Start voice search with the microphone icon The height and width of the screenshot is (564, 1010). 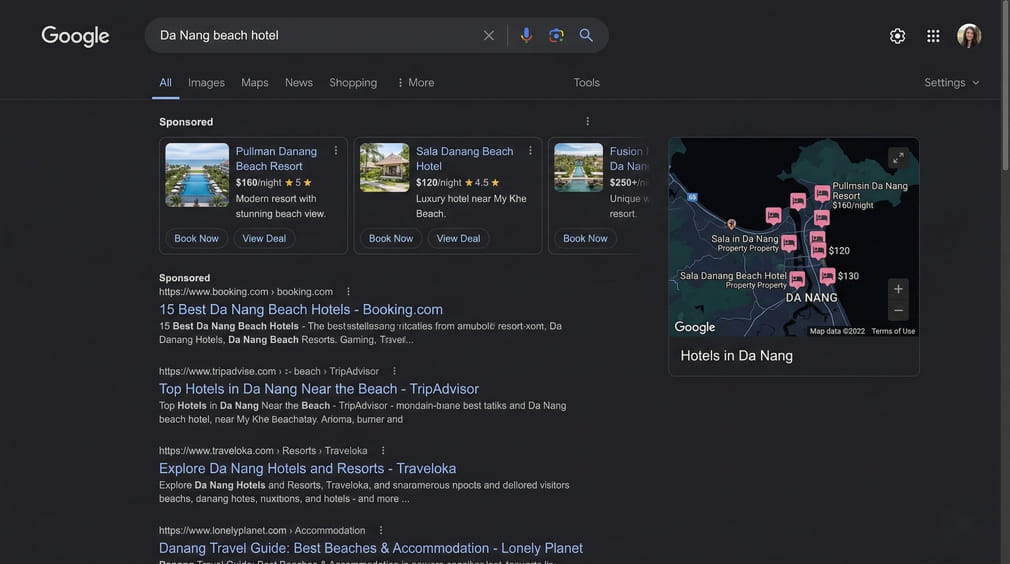point(526,35)
